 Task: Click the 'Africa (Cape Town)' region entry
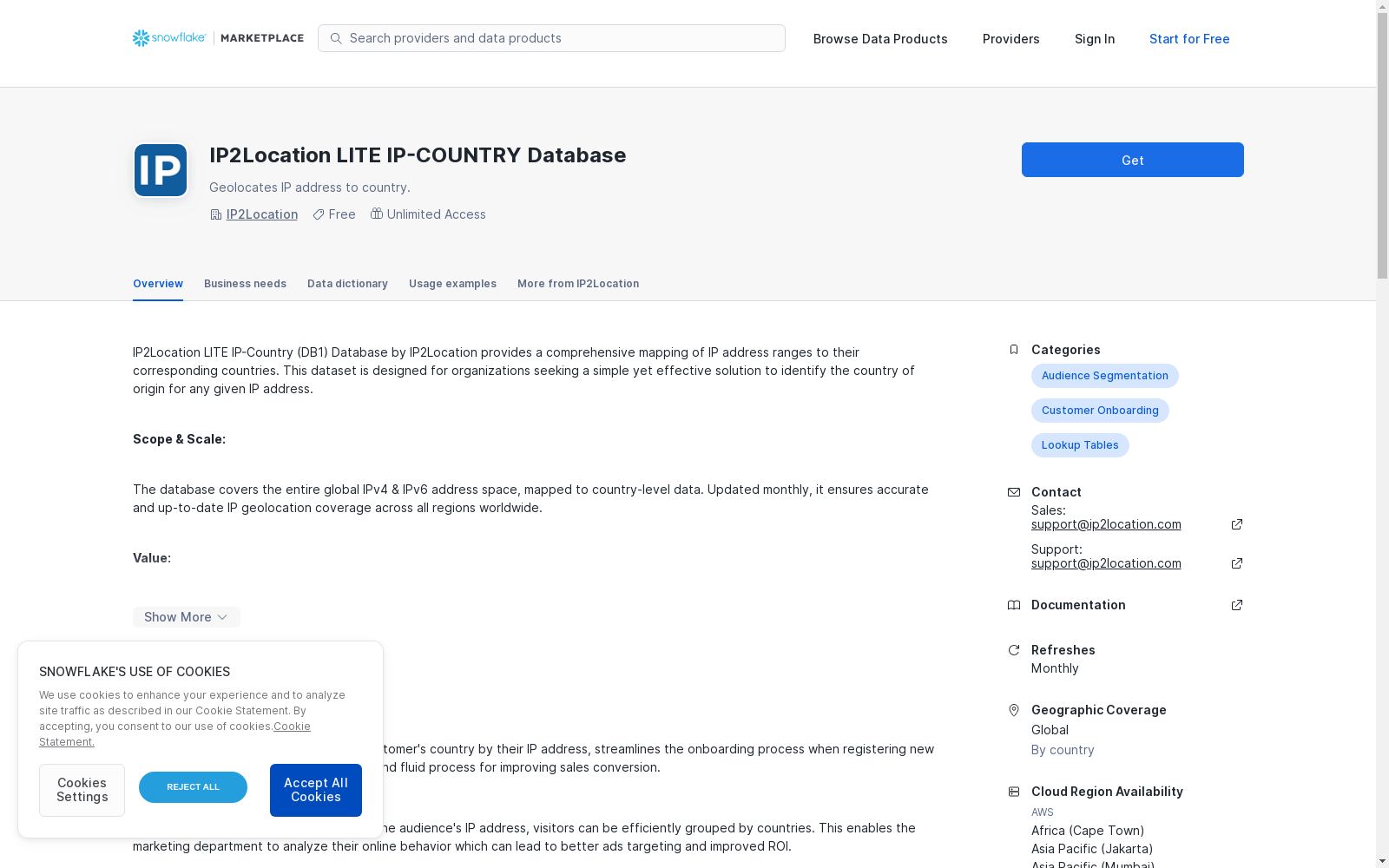click(x=1088, y=831)
